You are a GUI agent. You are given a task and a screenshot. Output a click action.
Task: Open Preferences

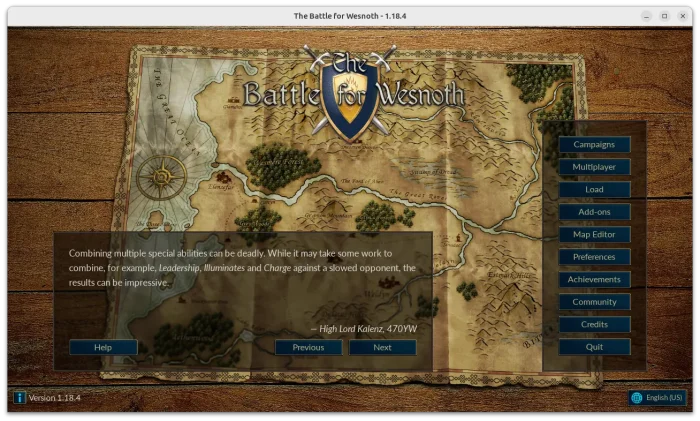click(594, 257)
